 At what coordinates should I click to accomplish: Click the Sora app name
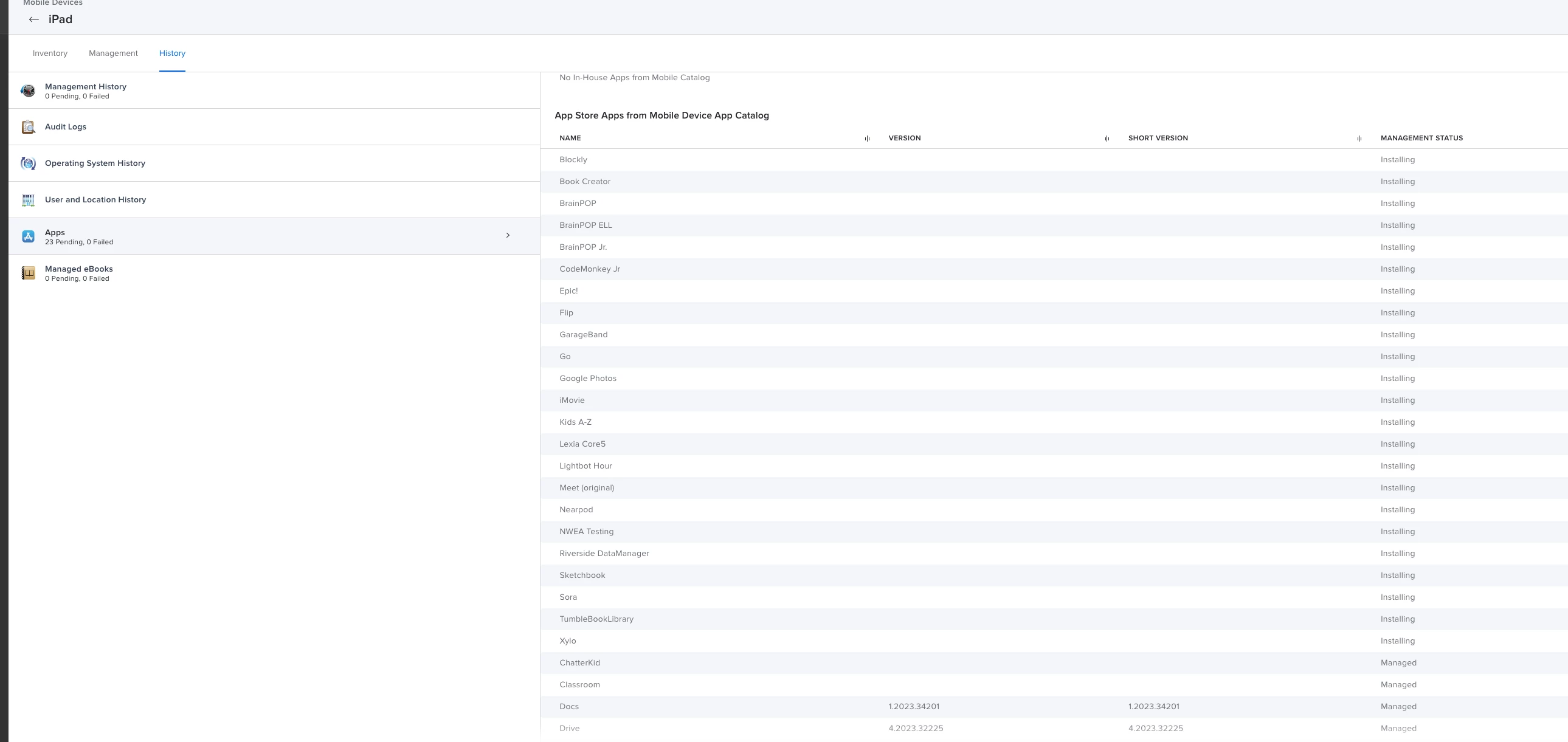tap(568, 598)
